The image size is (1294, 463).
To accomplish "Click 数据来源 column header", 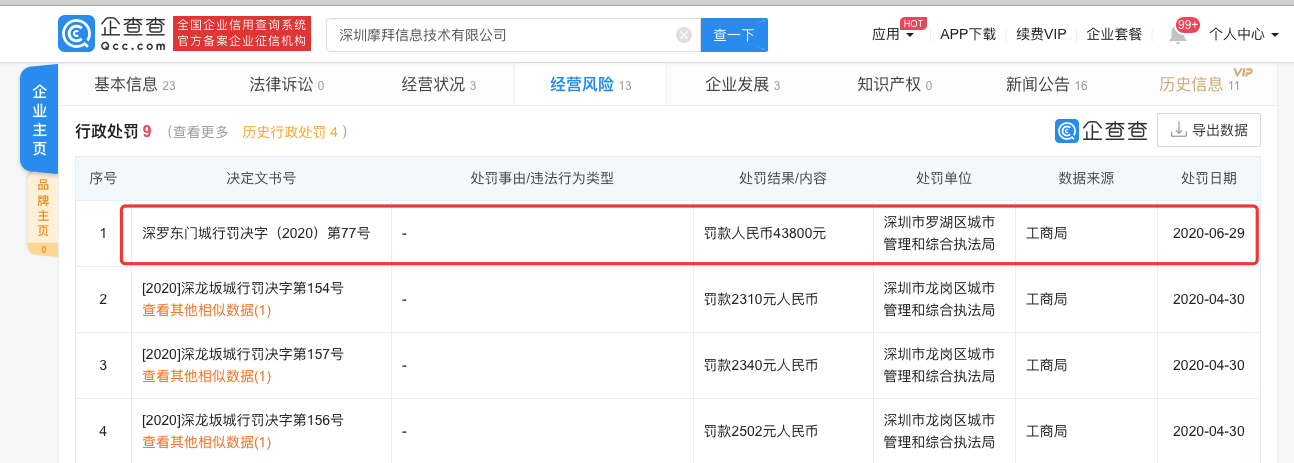I will tap(1086, 178).
